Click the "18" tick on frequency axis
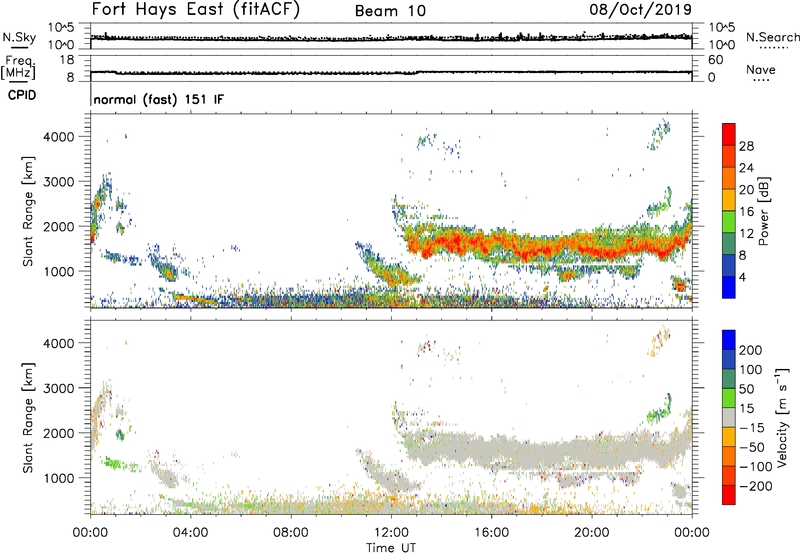 tap(67, 60)
